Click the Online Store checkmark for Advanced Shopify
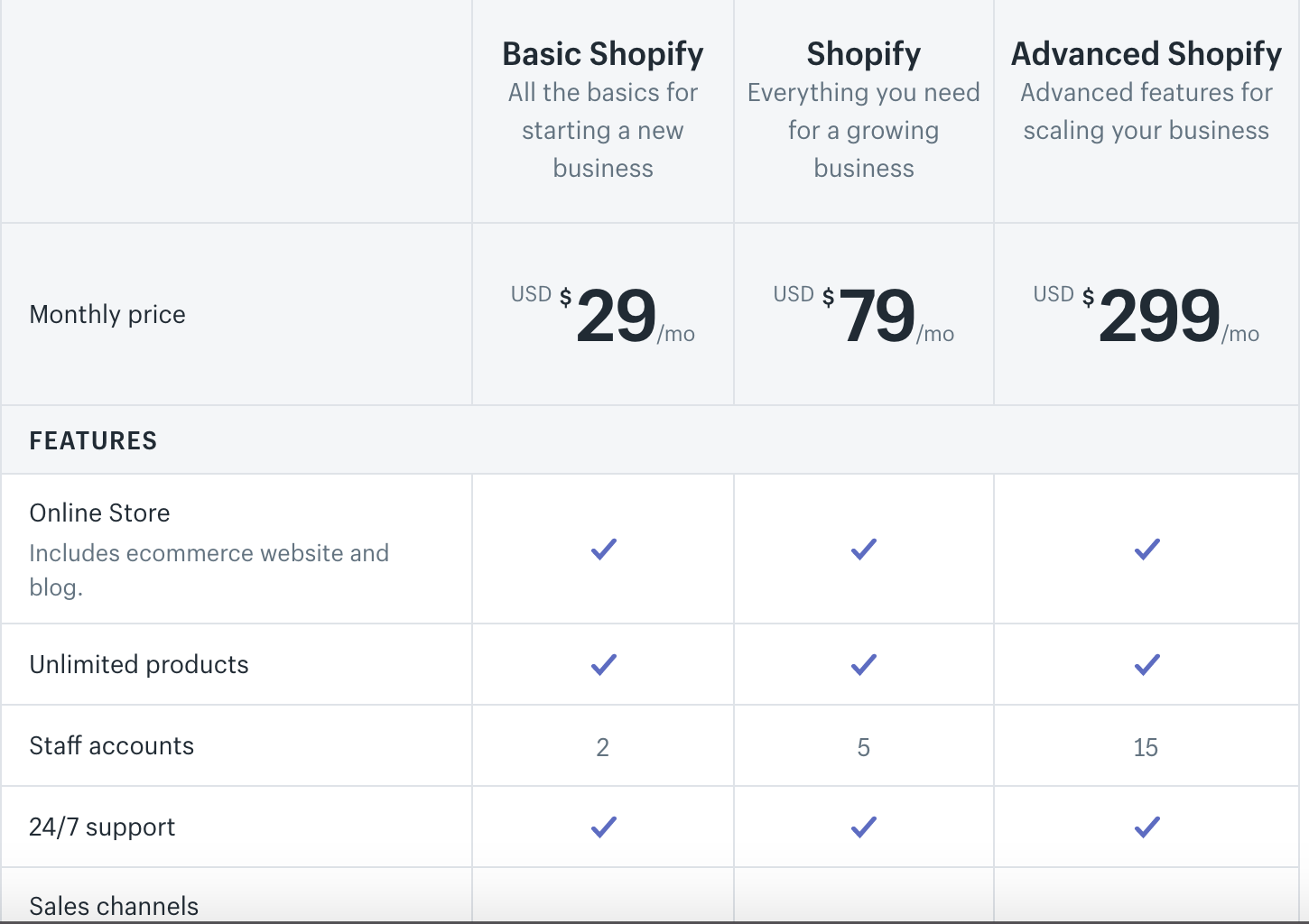This screenshot has width=1309, height=924. pos(1147,549)
